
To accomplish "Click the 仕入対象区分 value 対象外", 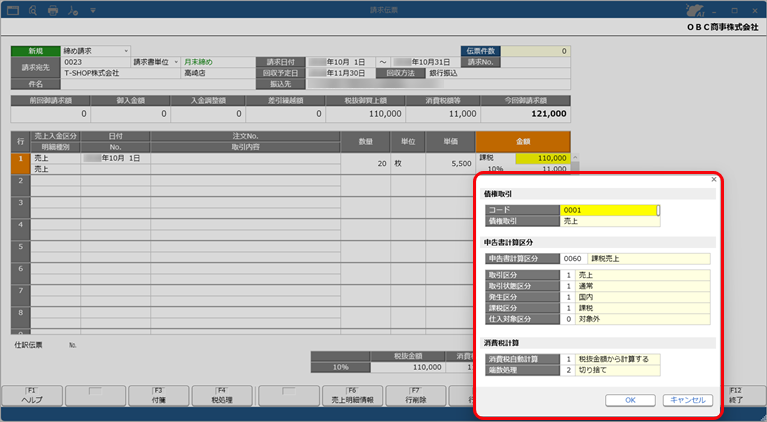I will click(x=642, y=319).
